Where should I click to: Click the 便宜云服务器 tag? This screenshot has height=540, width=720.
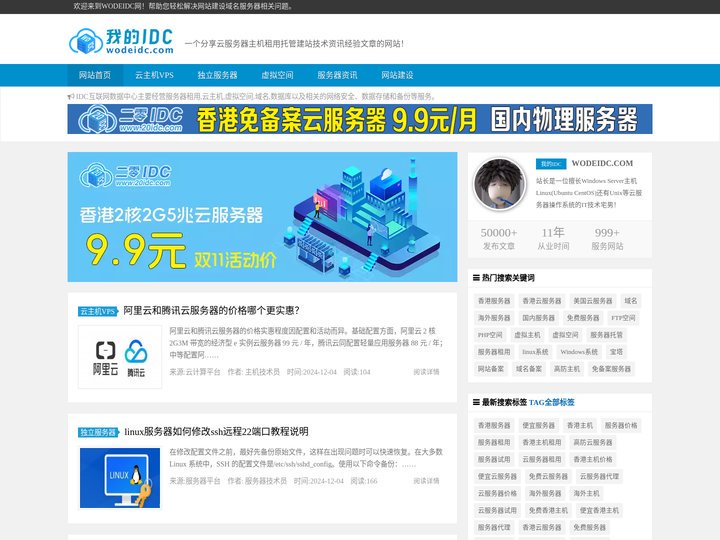click(x=497, y=476)
